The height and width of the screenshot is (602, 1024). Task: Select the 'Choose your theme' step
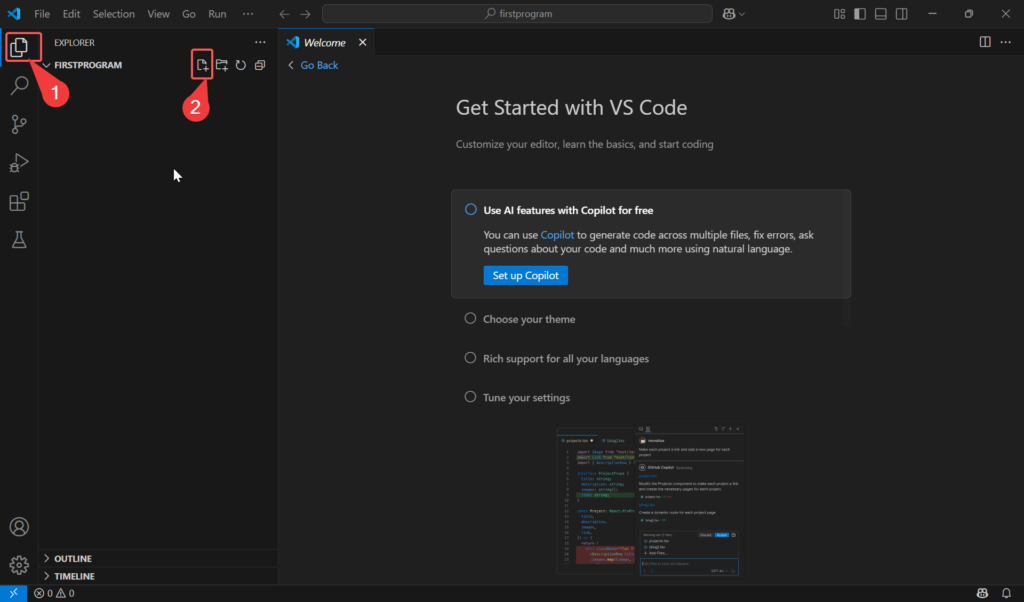coord(529,319)
